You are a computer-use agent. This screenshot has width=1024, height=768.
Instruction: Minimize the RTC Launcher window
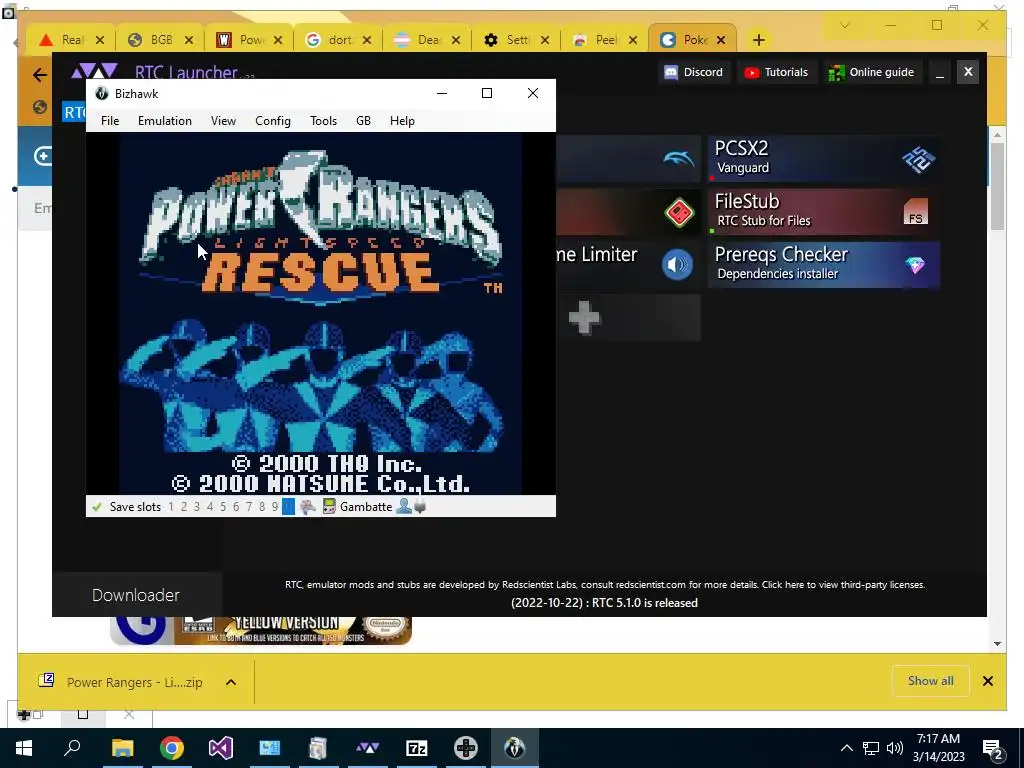940,72
